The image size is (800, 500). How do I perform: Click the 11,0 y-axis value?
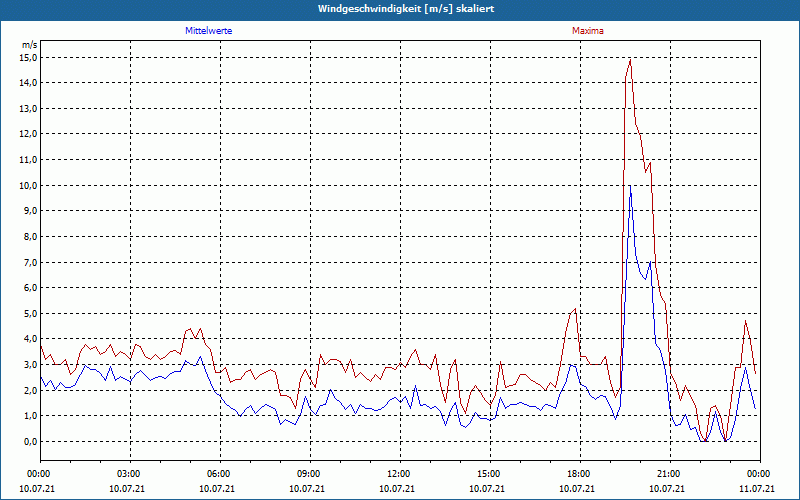pyautogui.click(x=29, y=160)
